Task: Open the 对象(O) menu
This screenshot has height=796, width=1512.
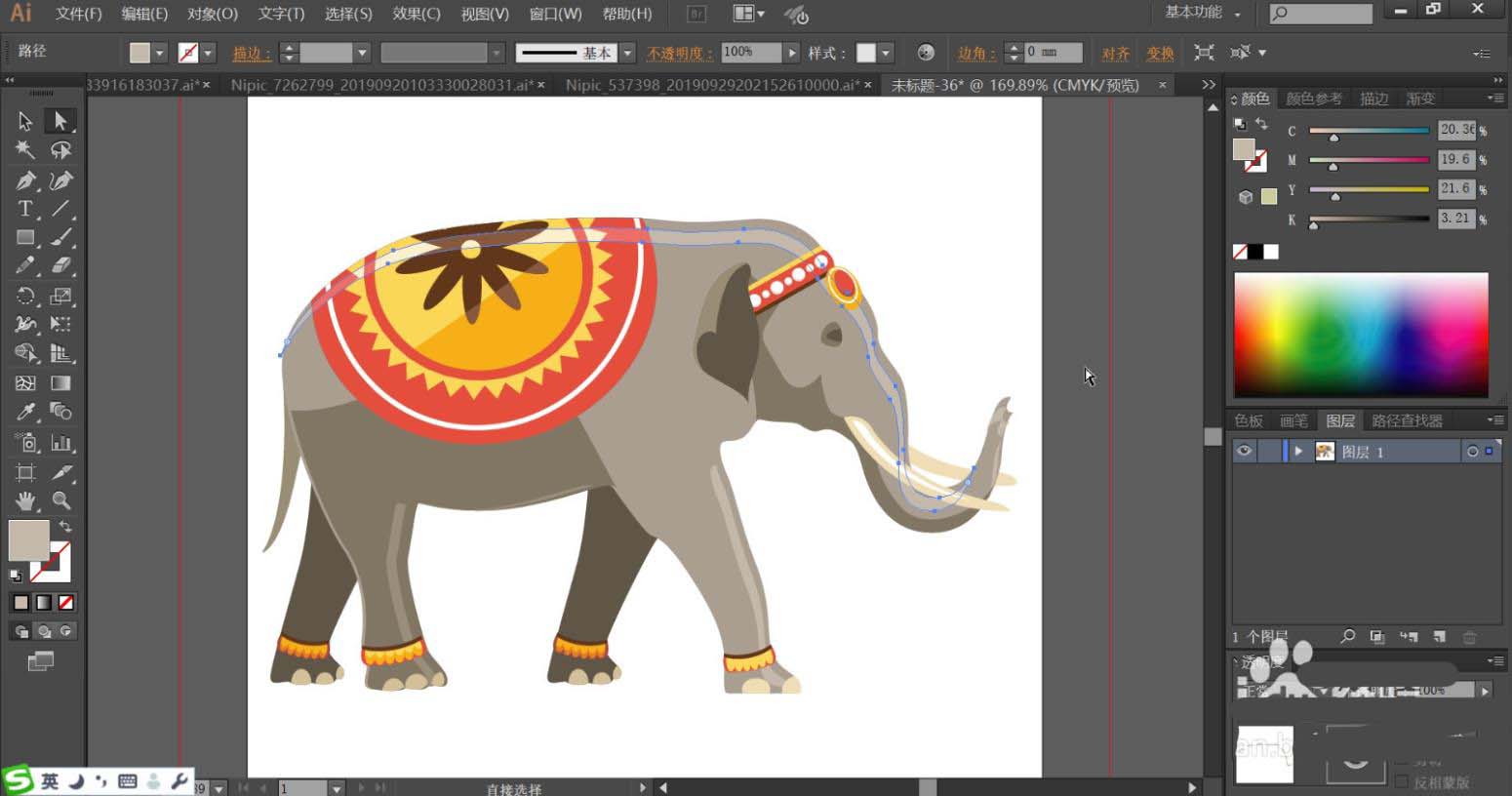Action: click(212, 14)
